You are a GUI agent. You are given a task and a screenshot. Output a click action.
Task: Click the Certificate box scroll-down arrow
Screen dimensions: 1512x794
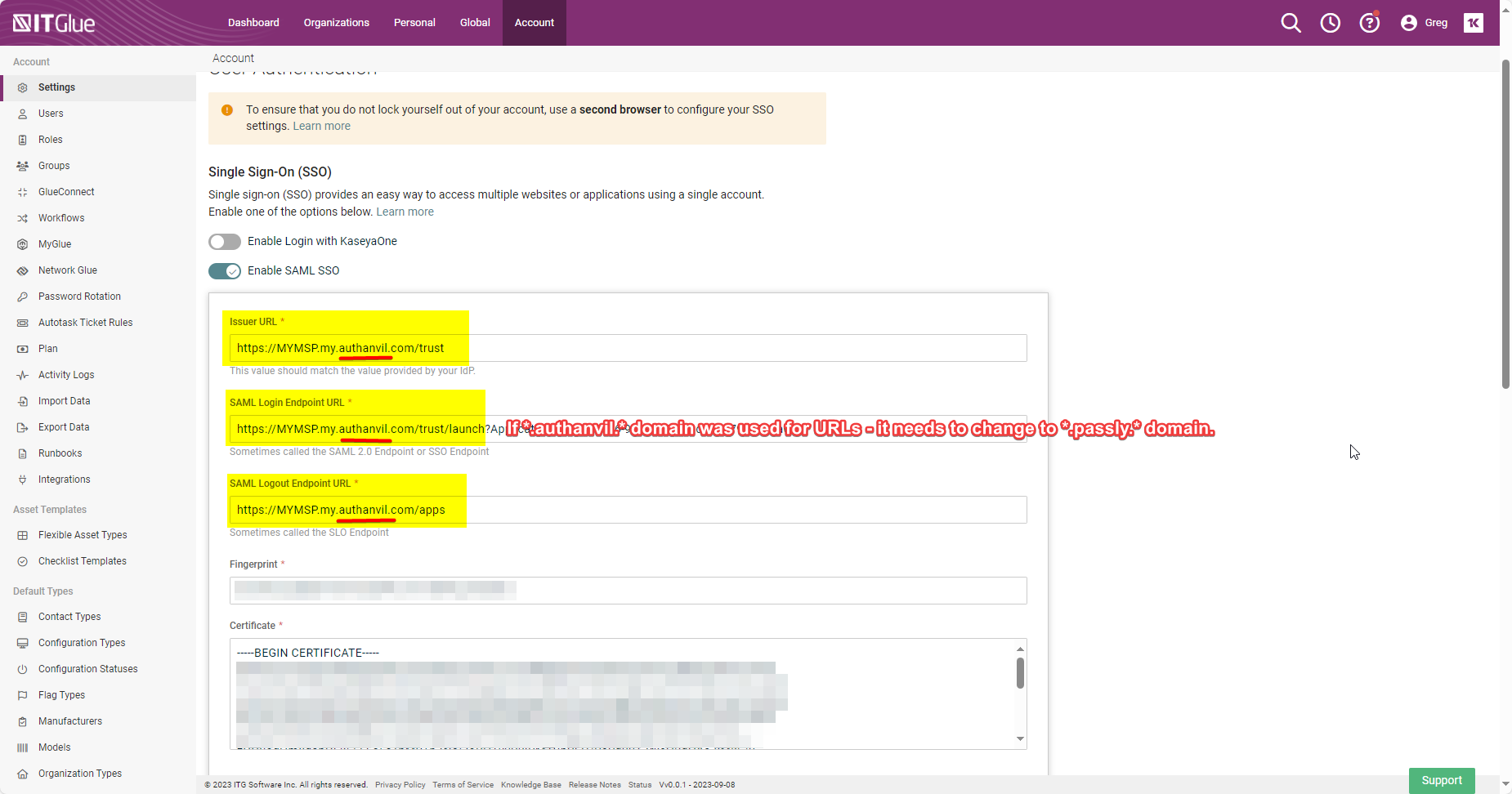[x=1020, y=739]
